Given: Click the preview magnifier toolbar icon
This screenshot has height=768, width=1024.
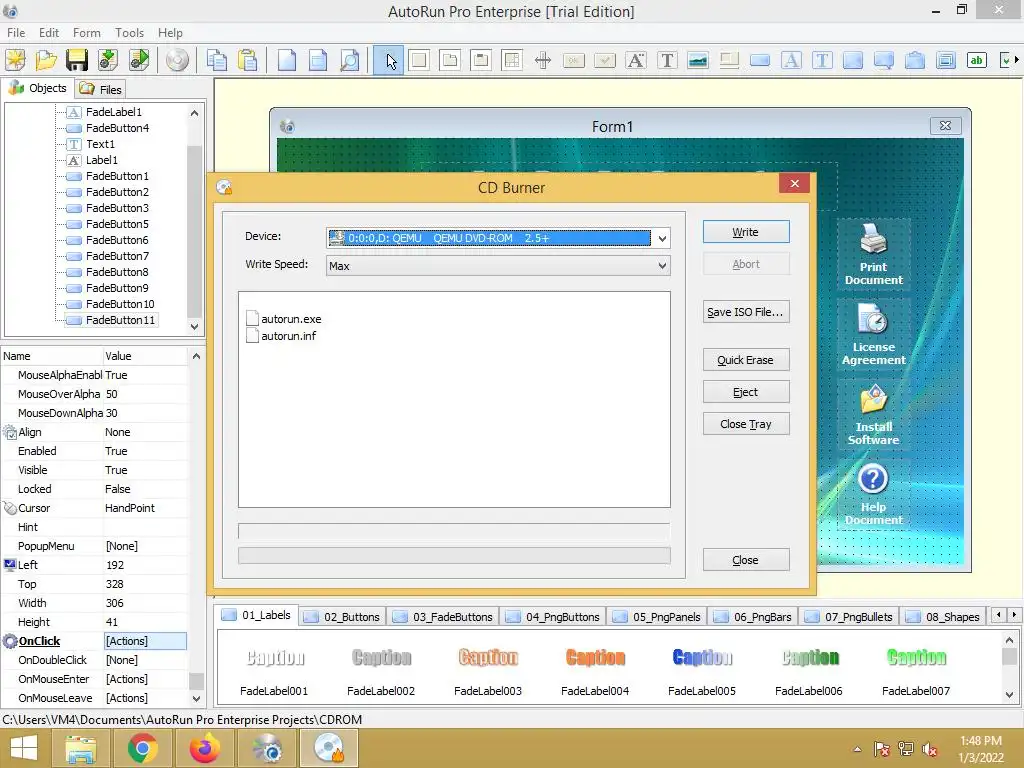Looking at the screenshot, I should [x=349, y=60].
